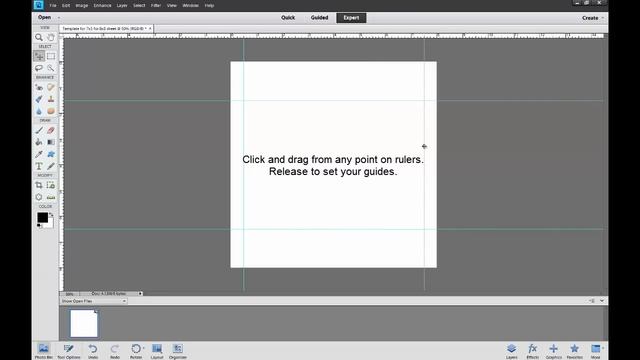This screenshot has height=360, width=640.
Task: Switch to Expert edit mode
Action: coord(351,18)
